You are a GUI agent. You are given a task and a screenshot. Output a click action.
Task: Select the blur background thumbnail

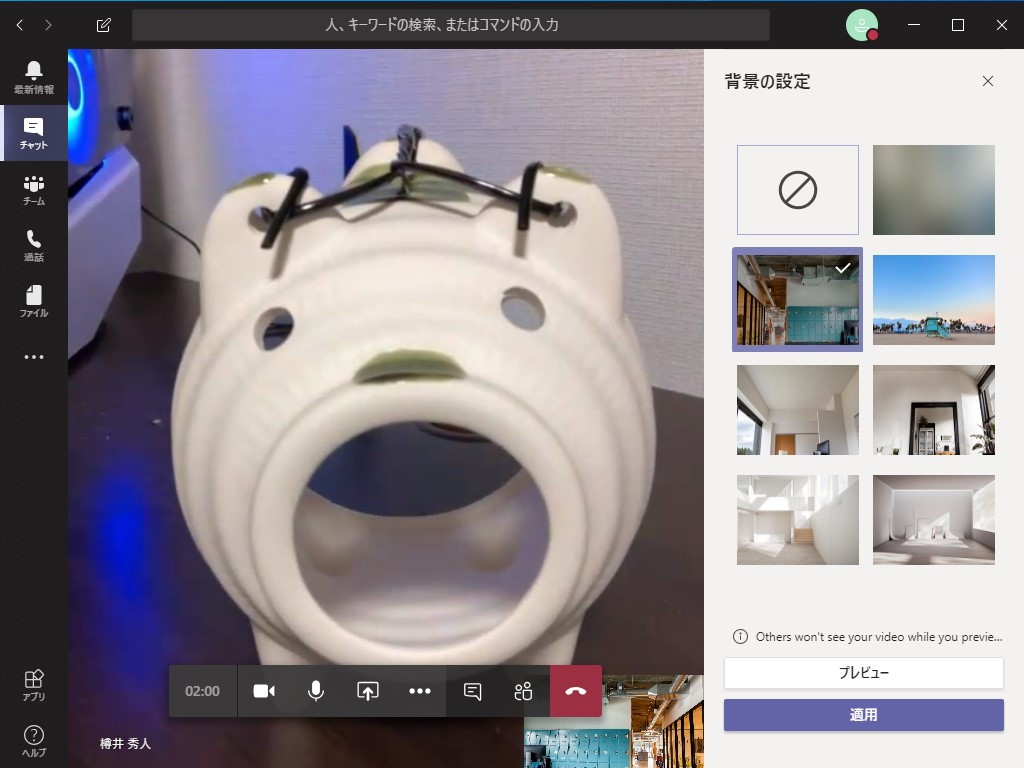[x=933, y=190]
